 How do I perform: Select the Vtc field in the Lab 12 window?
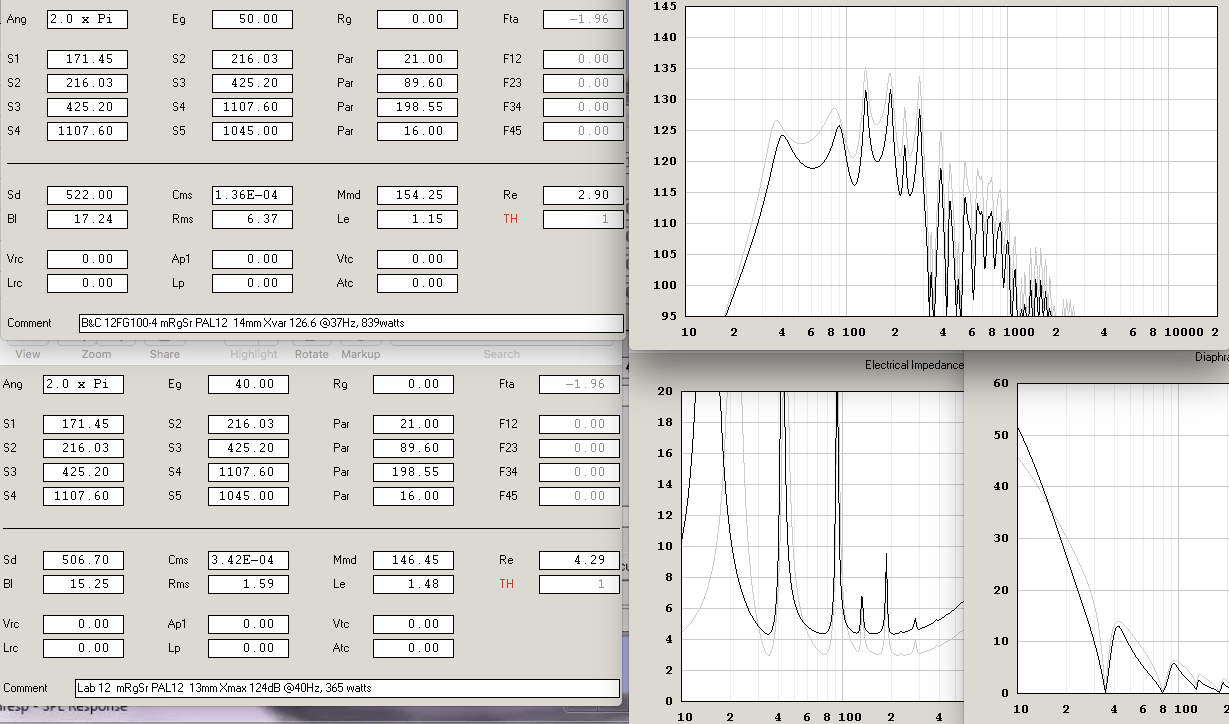pyautogui.click(x=413, y=624)
